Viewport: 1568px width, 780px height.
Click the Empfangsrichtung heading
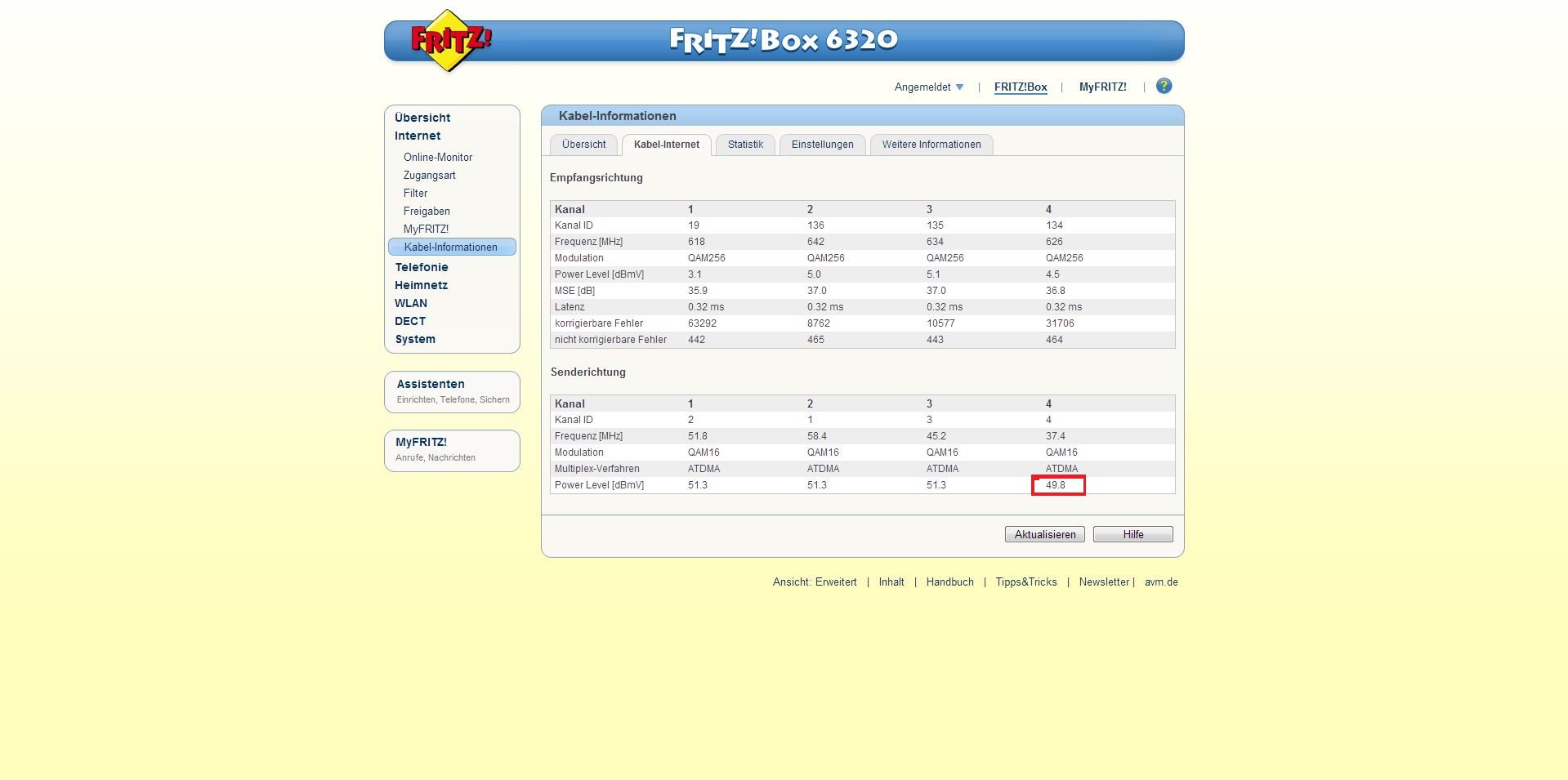(x=596, y=177)
